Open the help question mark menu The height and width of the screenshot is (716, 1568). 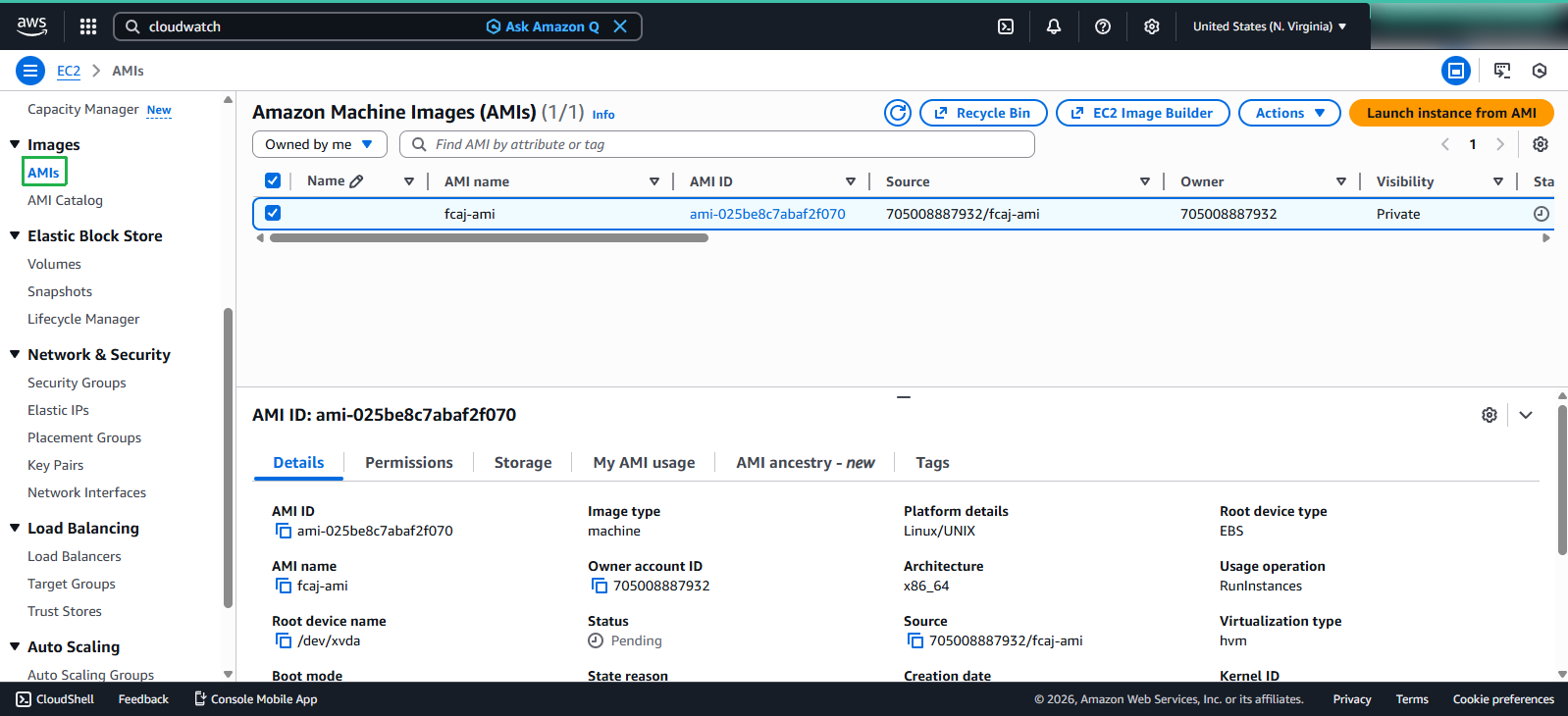(1103, 26)
